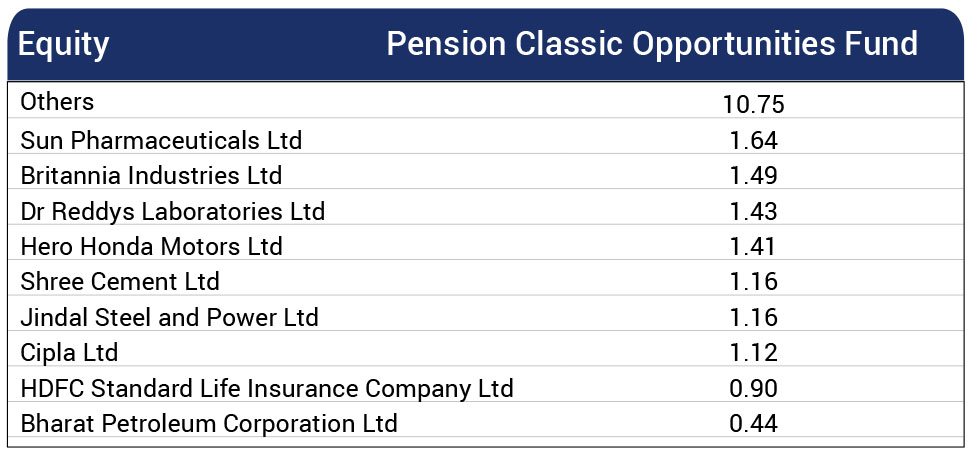Select the 1.64 value
This screenshot has height=457, width=974.
click(753, 140)
